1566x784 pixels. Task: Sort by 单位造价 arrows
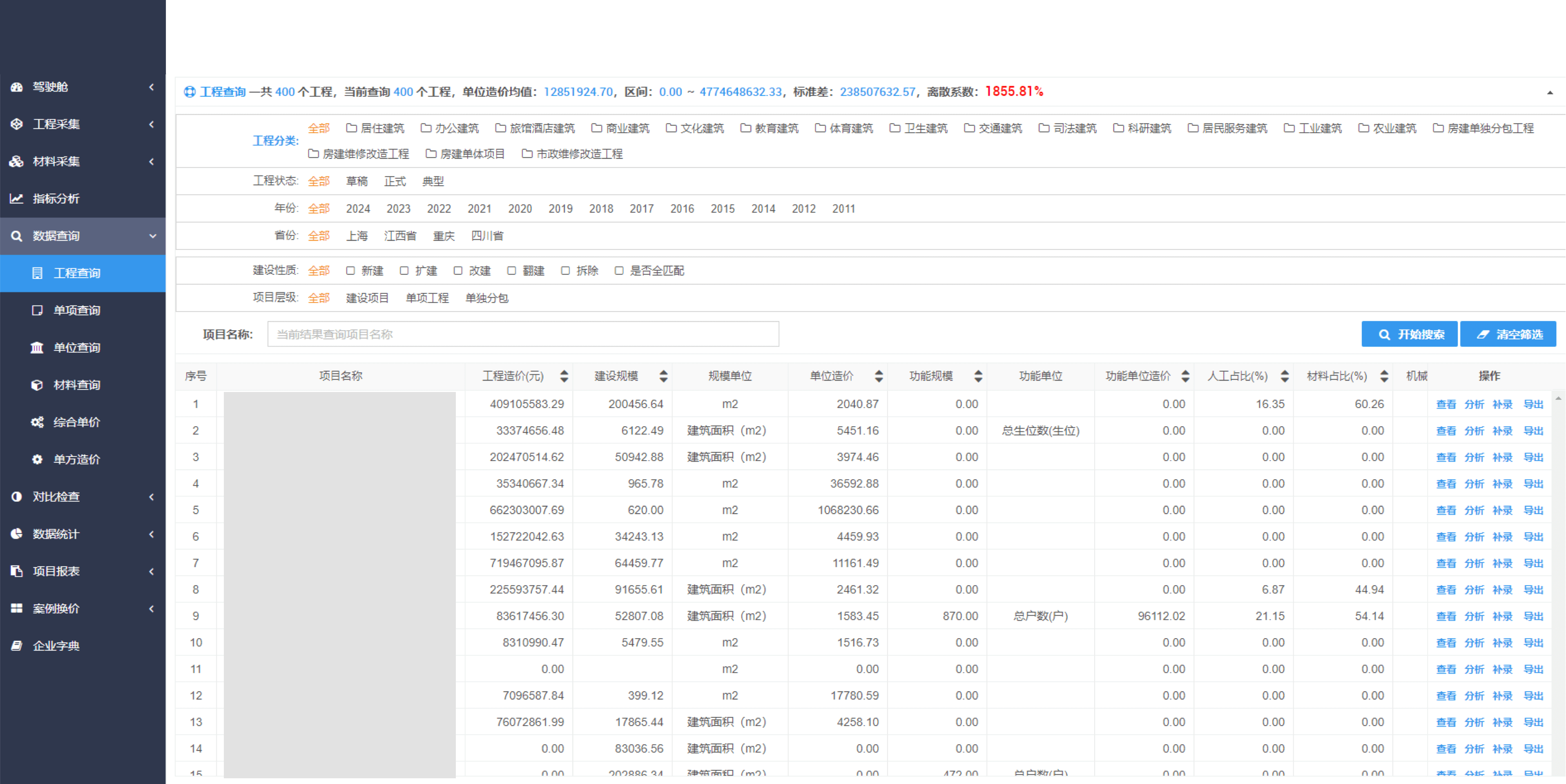point(879,376)
